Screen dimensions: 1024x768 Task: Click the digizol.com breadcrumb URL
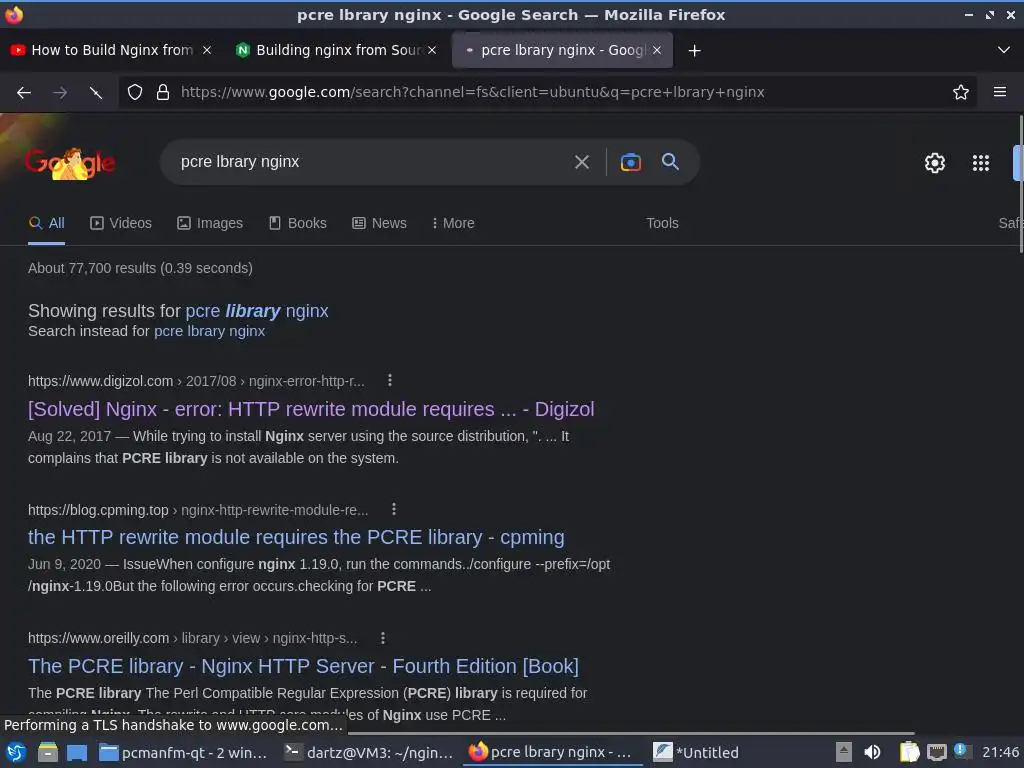pyautogui.click(x=196, y=381)
